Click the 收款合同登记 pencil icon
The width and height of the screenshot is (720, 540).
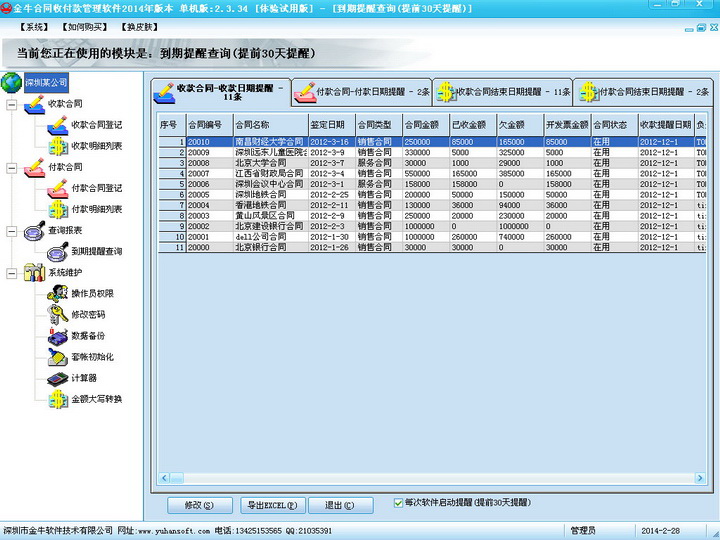(56, 125)
